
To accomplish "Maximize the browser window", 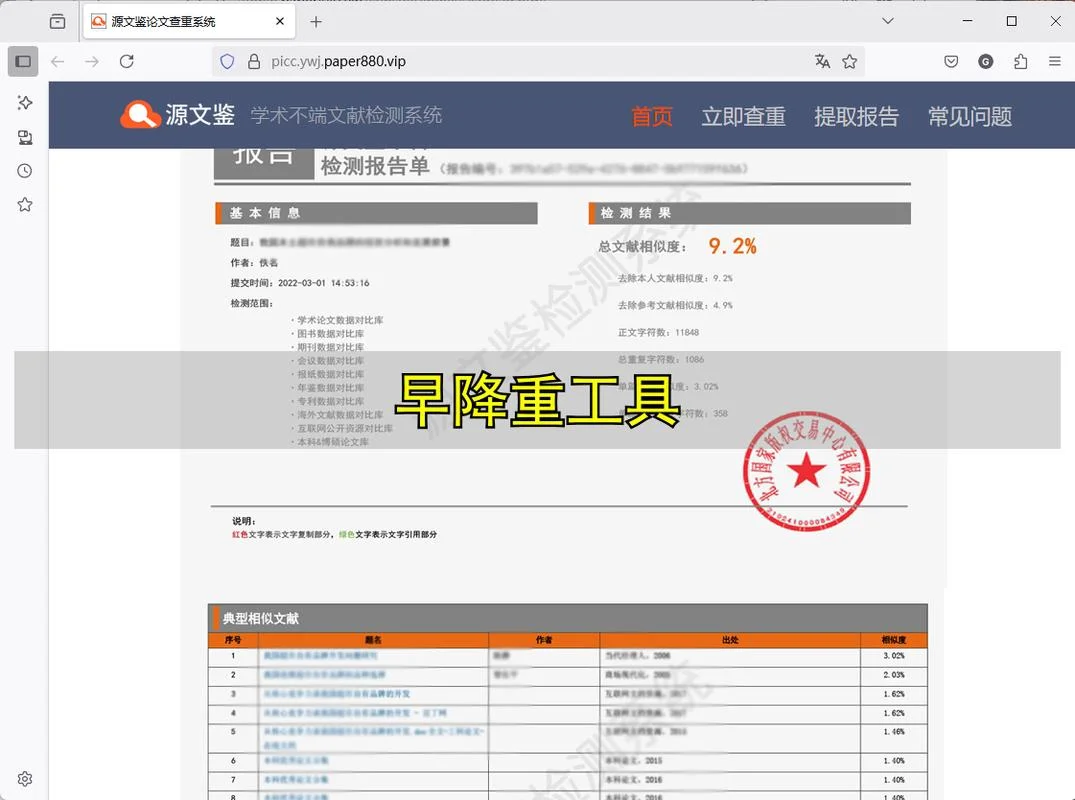I will pyautogui.click(x=1011, y=21).
